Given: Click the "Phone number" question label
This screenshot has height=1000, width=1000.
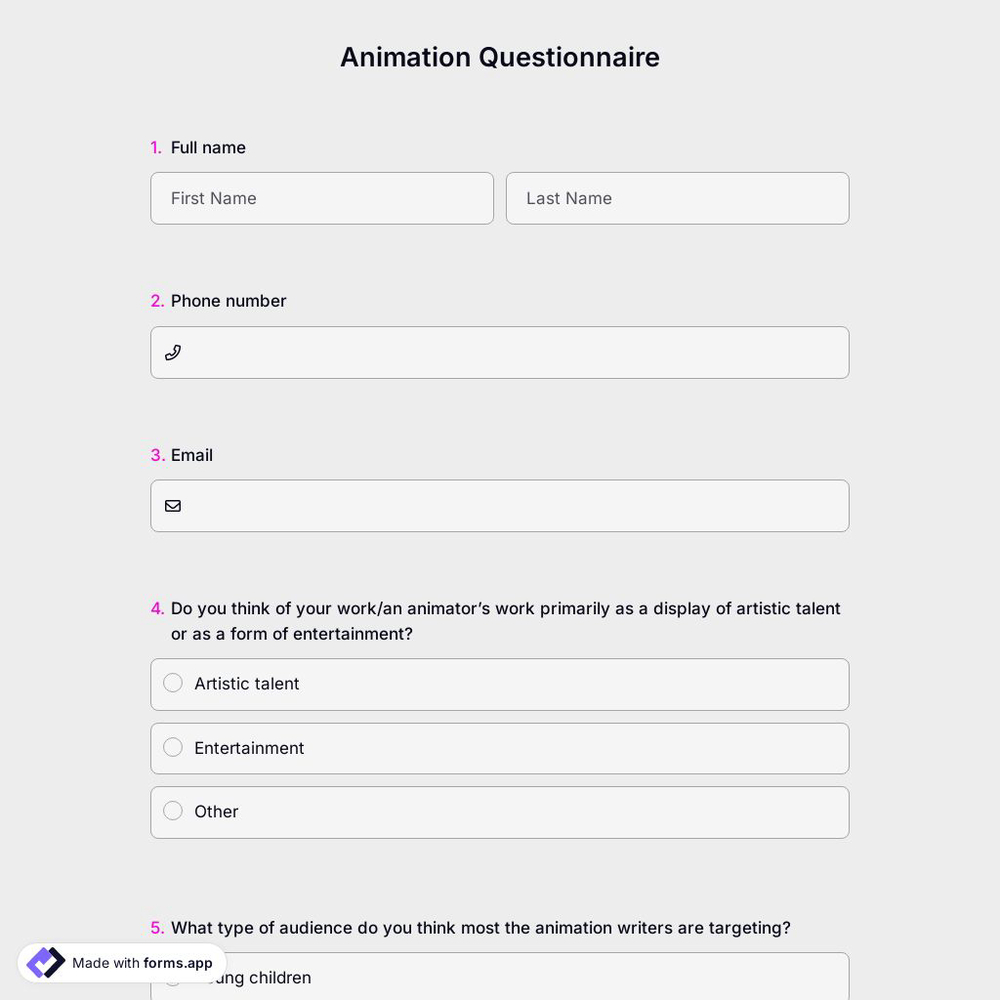Looking at the screenshot, I should pos(229,300).
